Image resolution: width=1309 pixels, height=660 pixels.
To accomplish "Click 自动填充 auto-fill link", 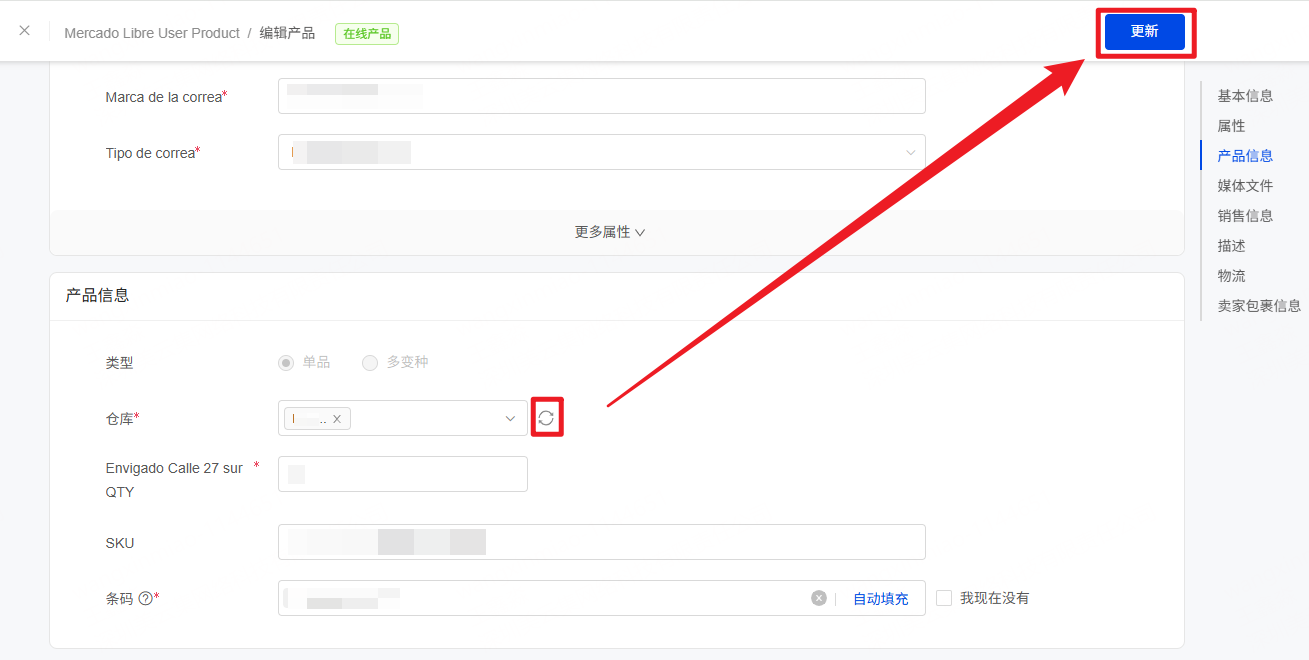I will (x=880, y=599).
